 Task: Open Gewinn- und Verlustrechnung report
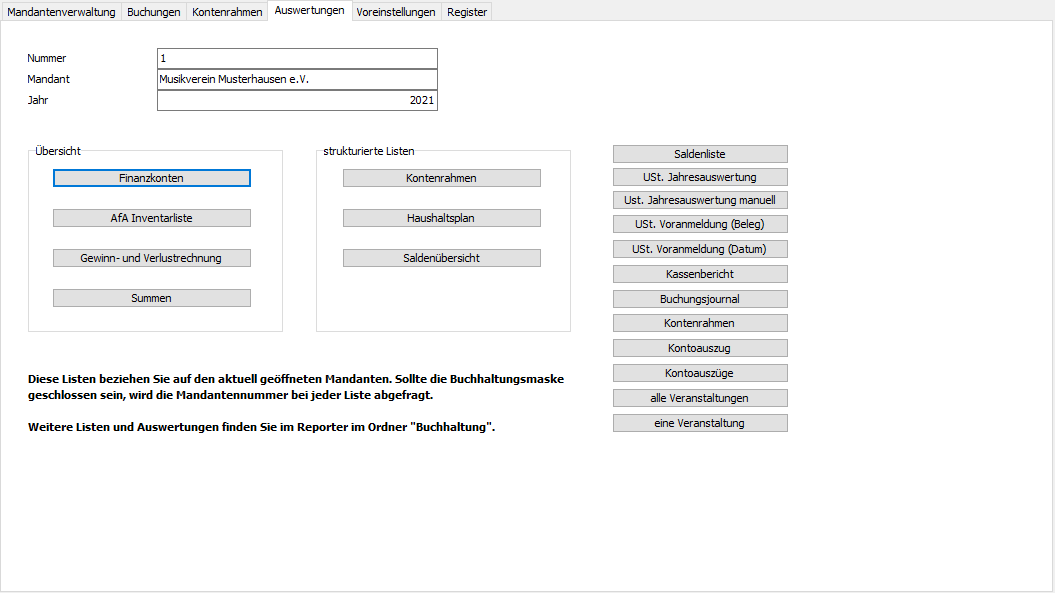click(151, 258)
